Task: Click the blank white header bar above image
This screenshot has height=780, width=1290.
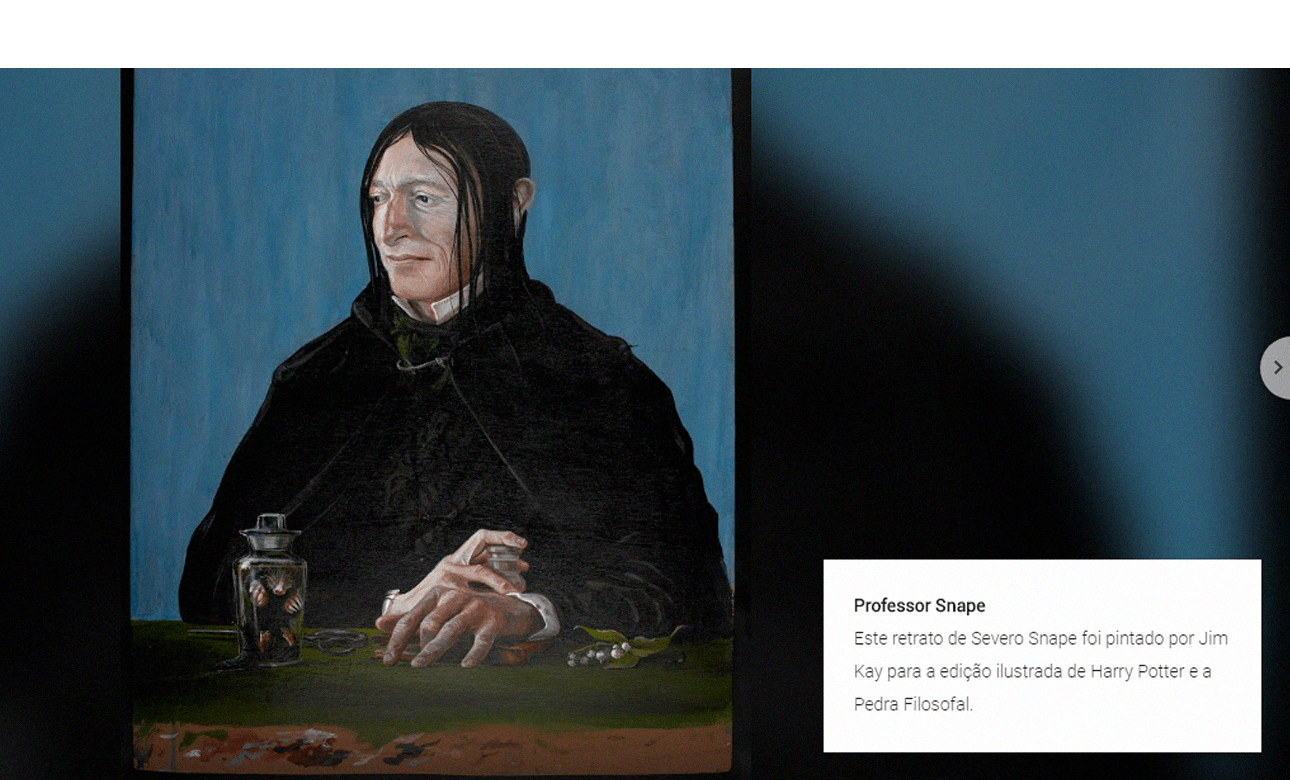Action: (645, 34)
